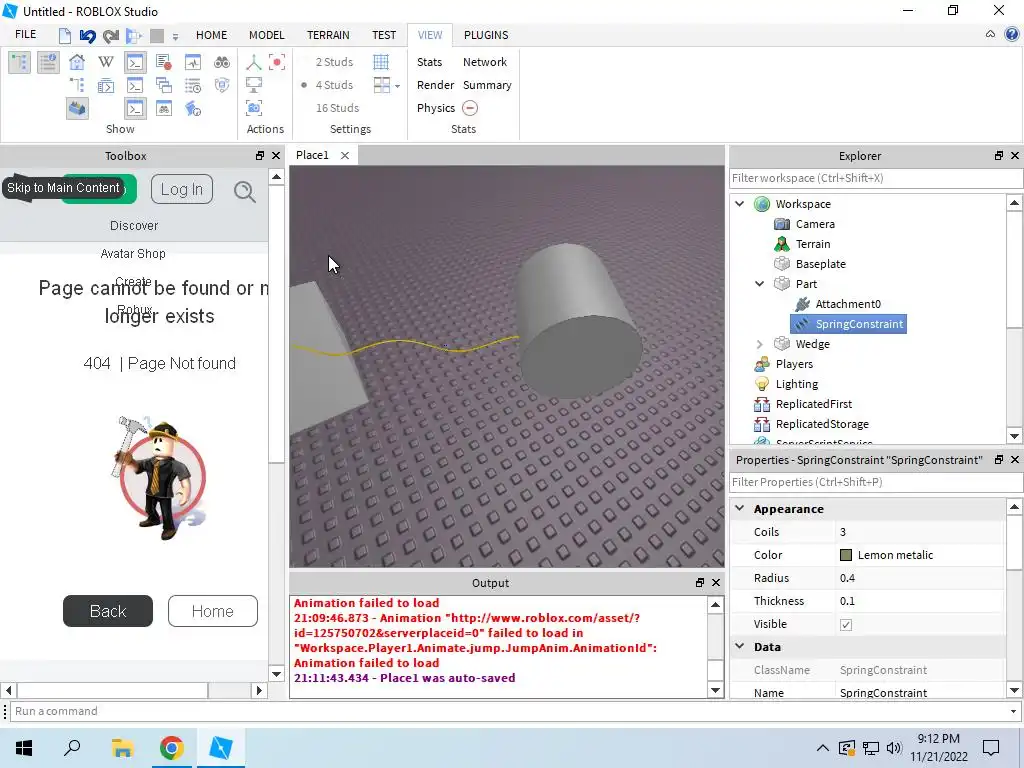Open the Tutorials W icon
The height and width of the screenshot is (768, 1024).
tap(106, 62)
